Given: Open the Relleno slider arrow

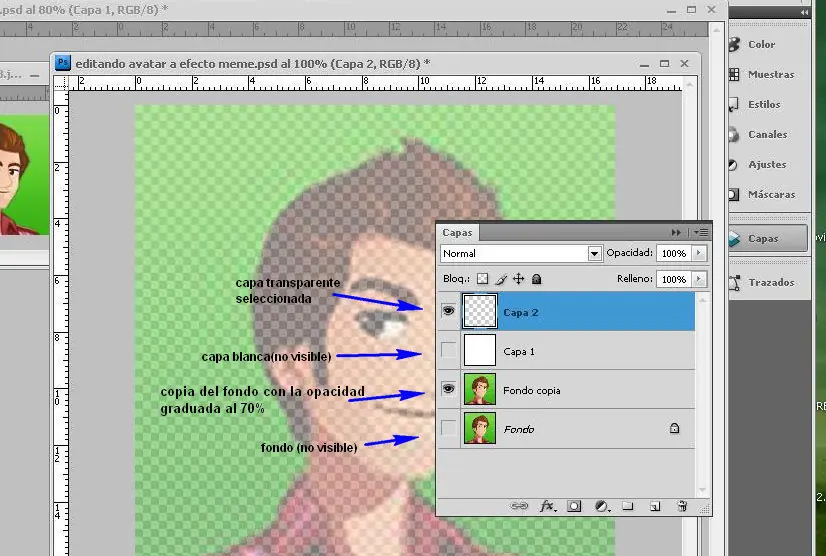Looking at the screenshot, I should coord(699,279).
